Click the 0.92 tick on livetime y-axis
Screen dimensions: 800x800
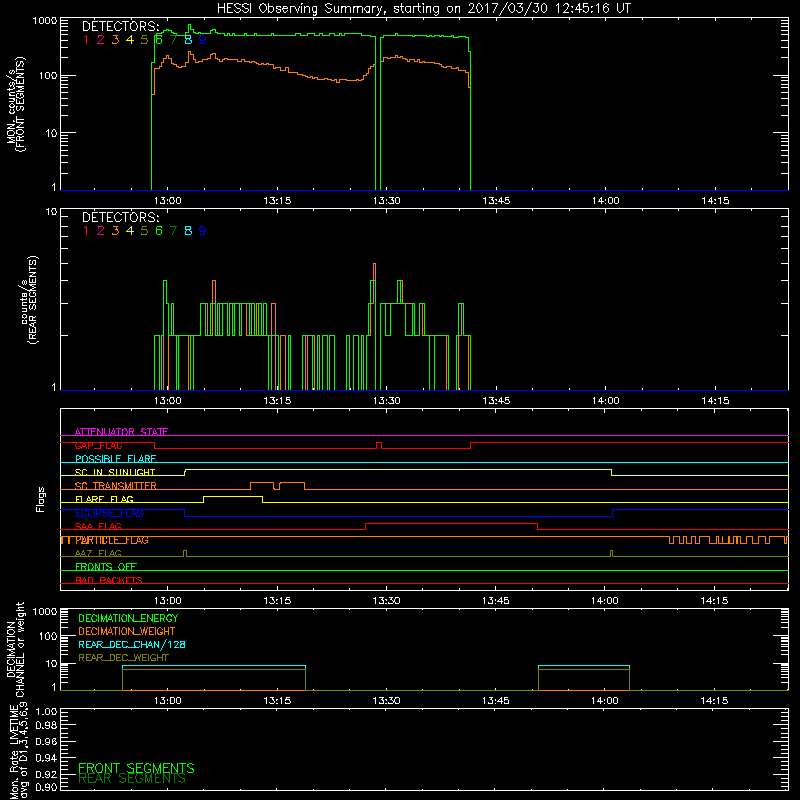coord(46,774)
